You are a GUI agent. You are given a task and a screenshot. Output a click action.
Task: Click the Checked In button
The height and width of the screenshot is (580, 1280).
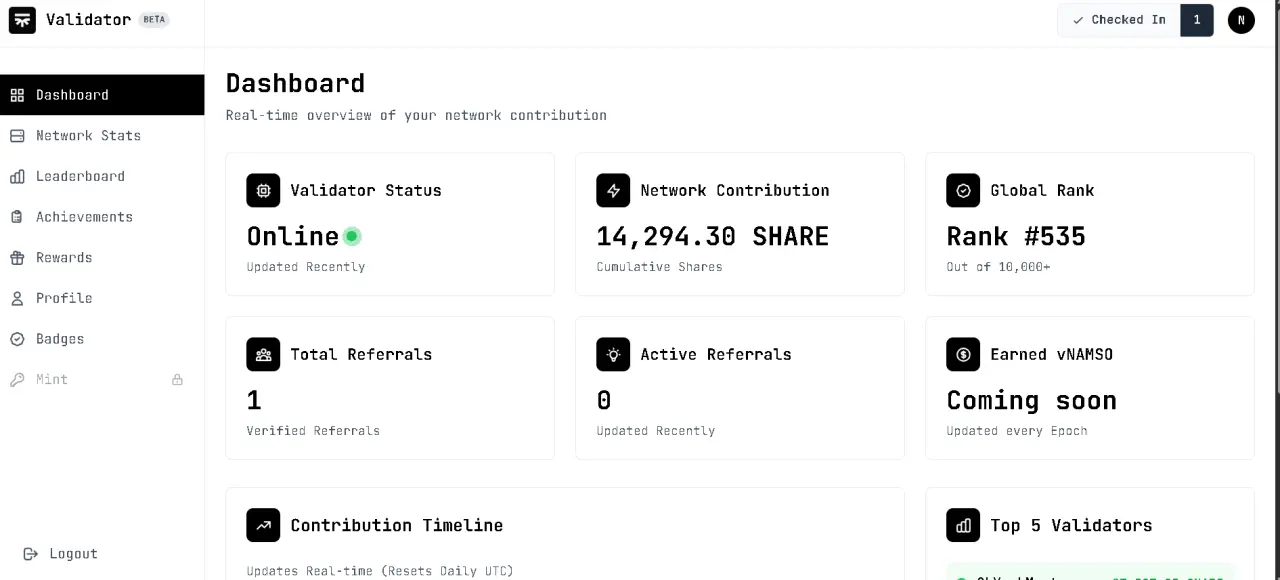[x=1119, y=20]
